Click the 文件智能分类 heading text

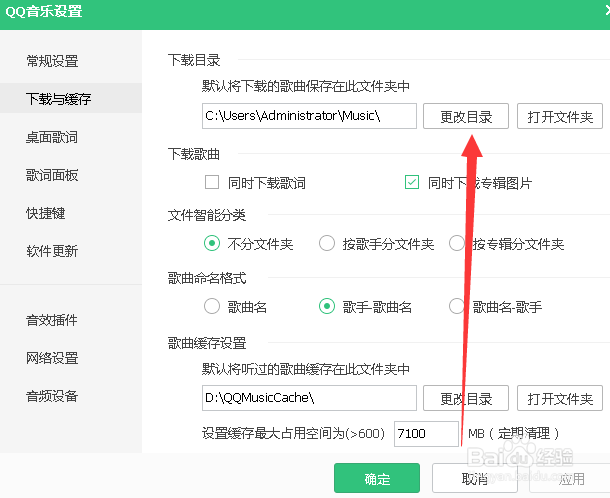coord(207,215)
